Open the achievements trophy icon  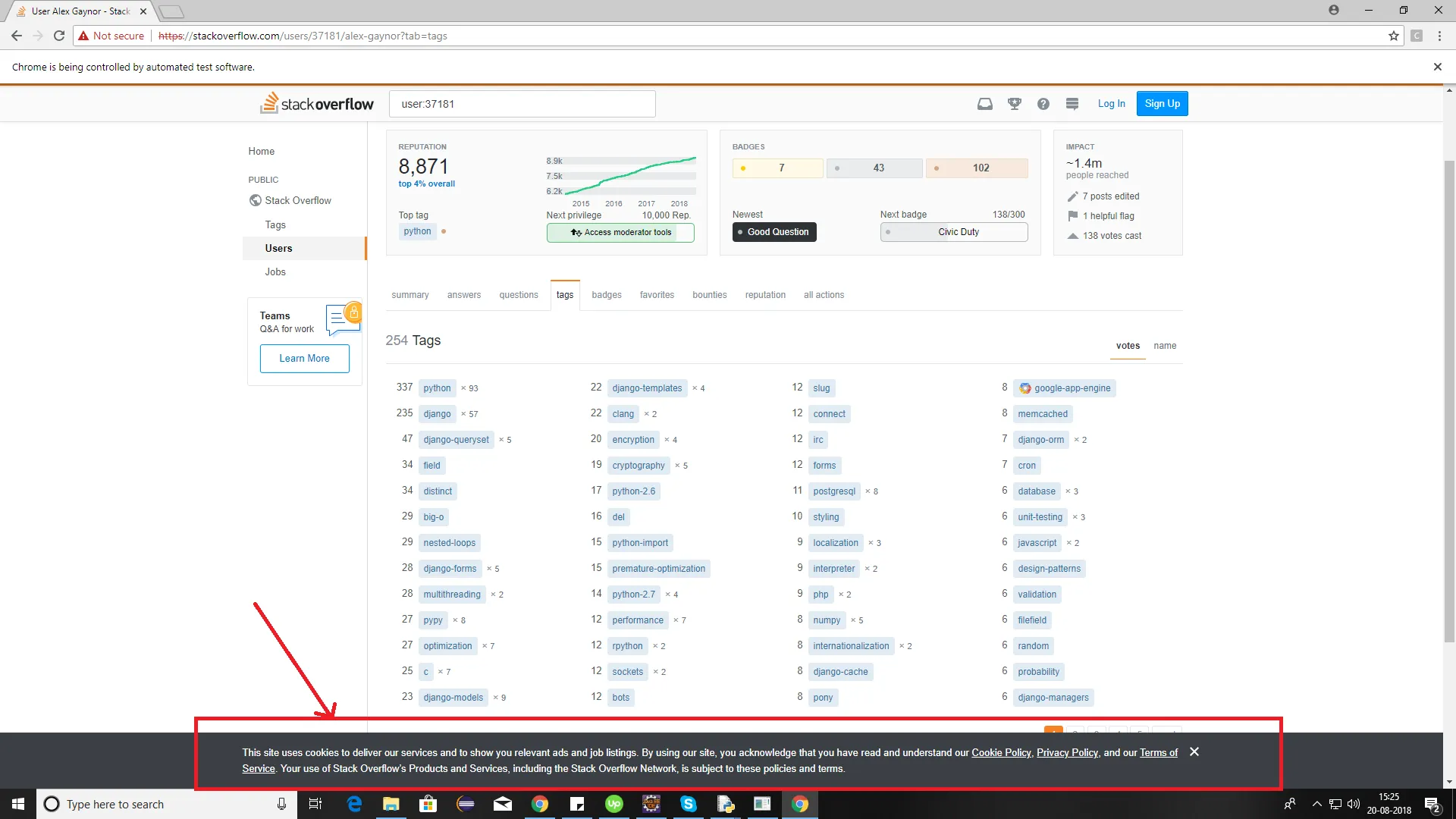[1014, 104]
